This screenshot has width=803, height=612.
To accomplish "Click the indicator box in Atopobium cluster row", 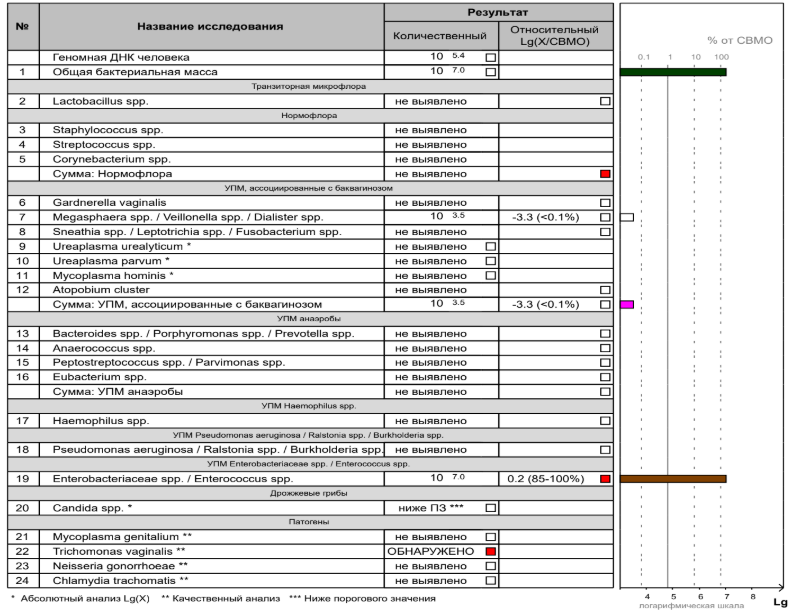I will coord(605,290).
